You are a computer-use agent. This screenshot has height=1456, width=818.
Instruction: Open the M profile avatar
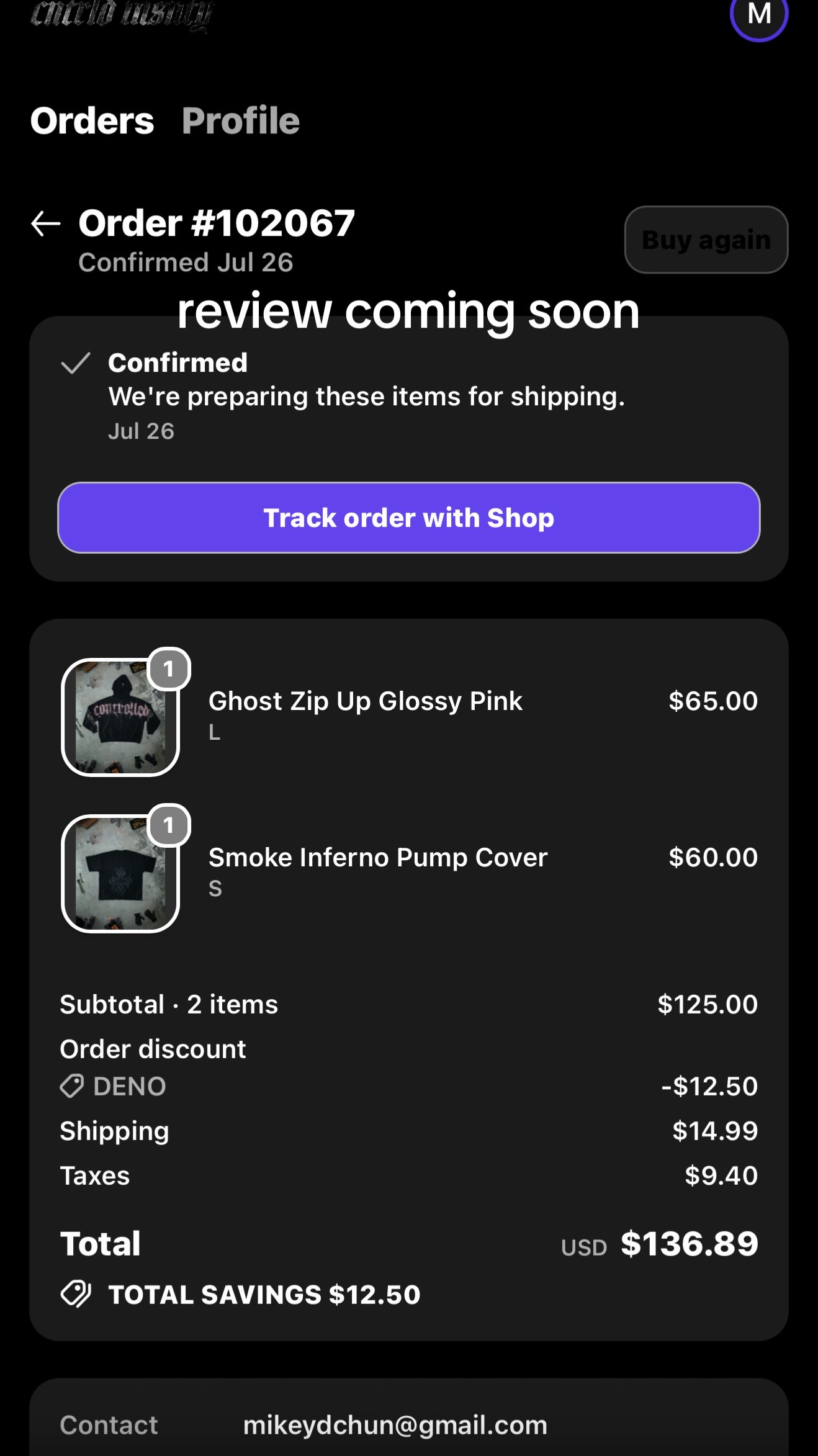pyautogui.click(x=759, y=14)
